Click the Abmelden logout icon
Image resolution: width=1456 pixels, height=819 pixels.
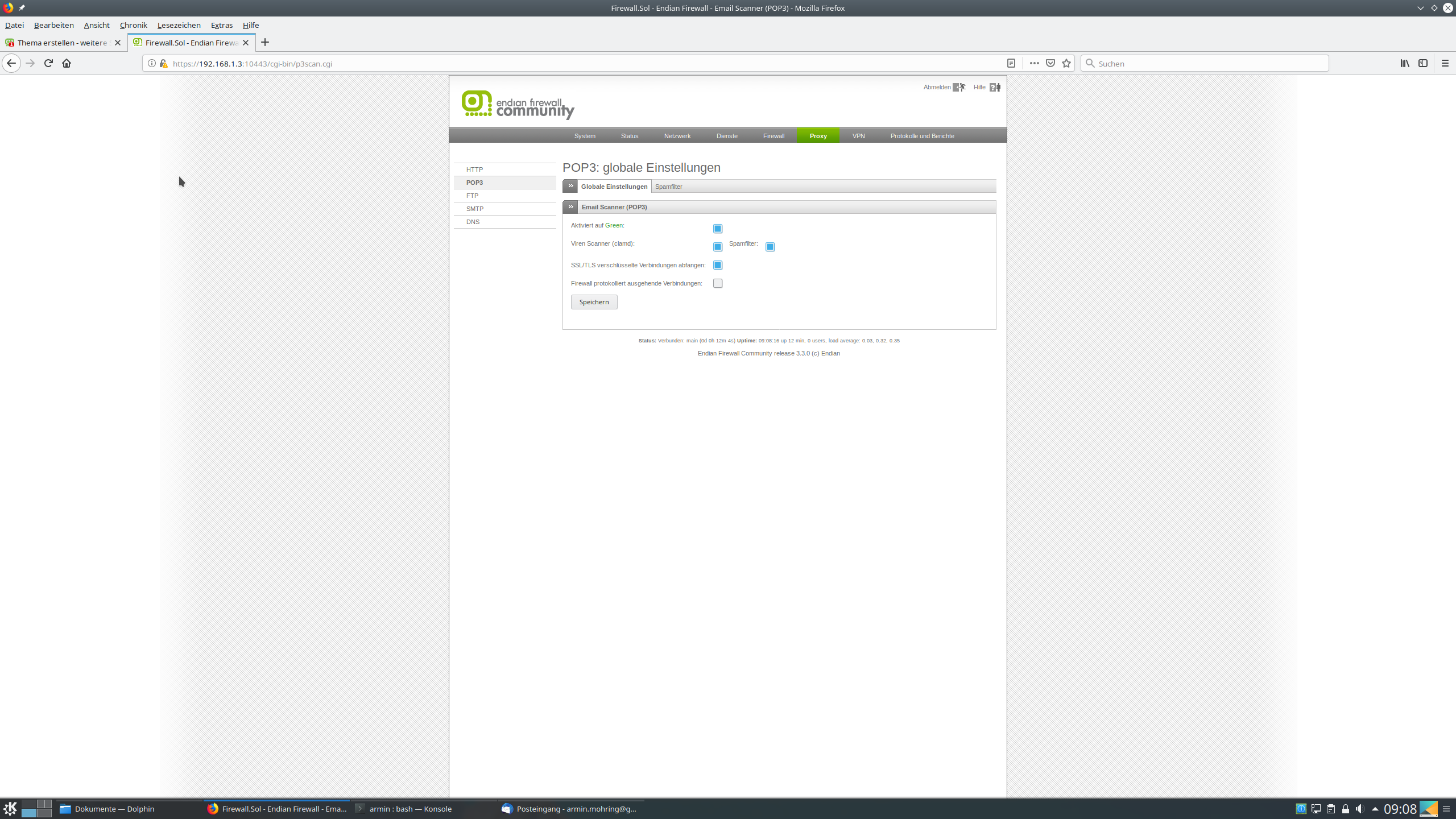coord(959,87)
